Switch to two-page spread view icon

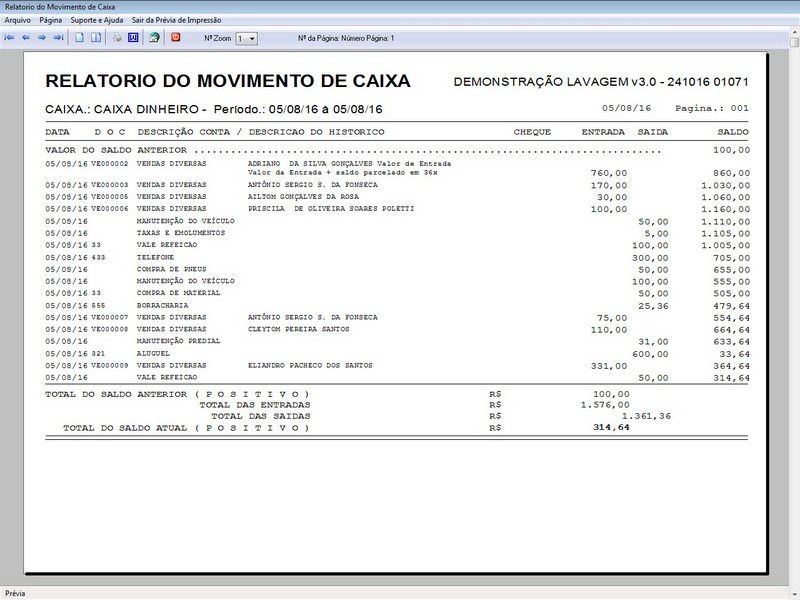coord(93,38)
